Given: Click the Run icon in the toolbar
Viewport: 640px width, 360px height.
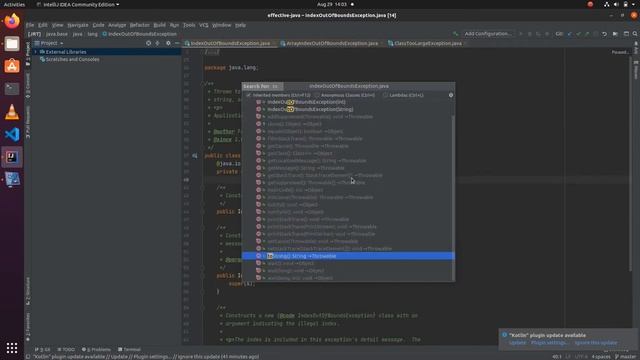Looking at the screenshot, I should [x=521, y=34].
